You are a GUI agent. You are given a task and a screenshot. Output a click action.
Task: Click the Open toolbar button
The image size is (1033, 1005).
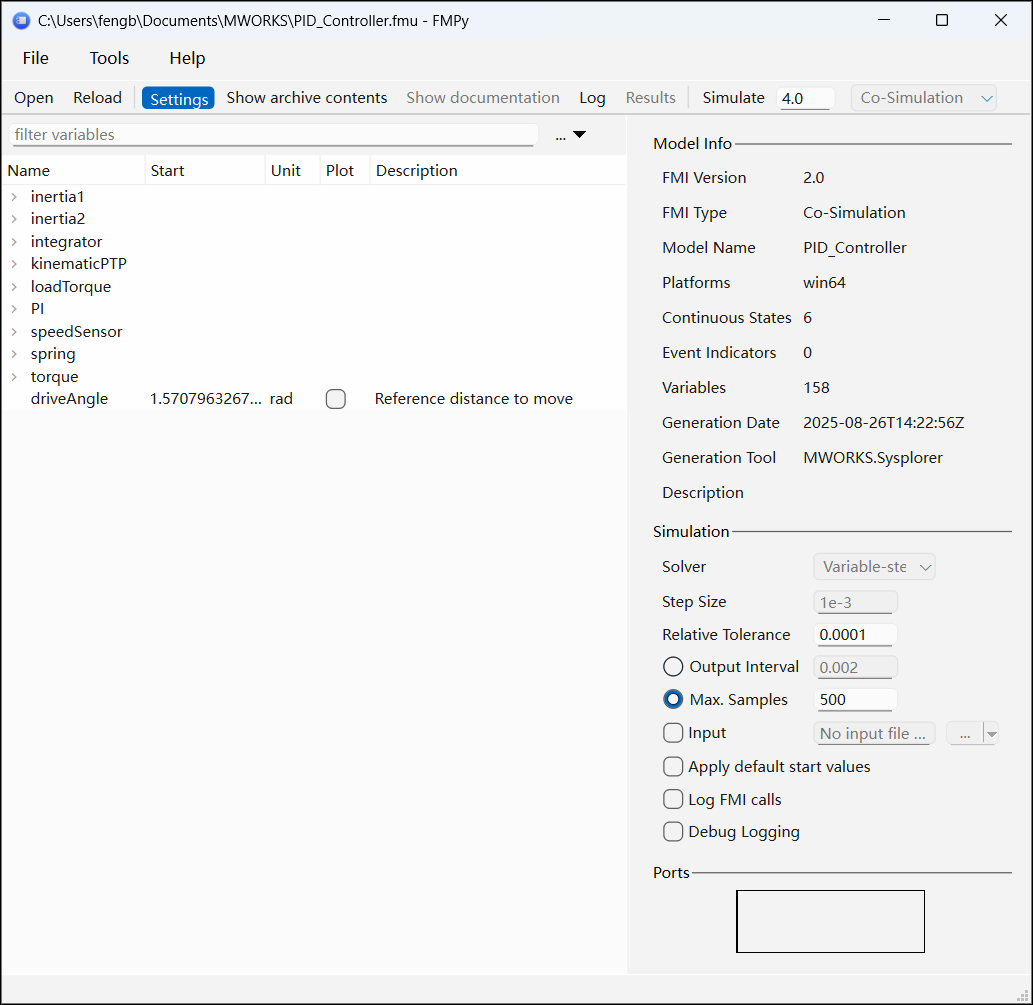tap(34, 98)
